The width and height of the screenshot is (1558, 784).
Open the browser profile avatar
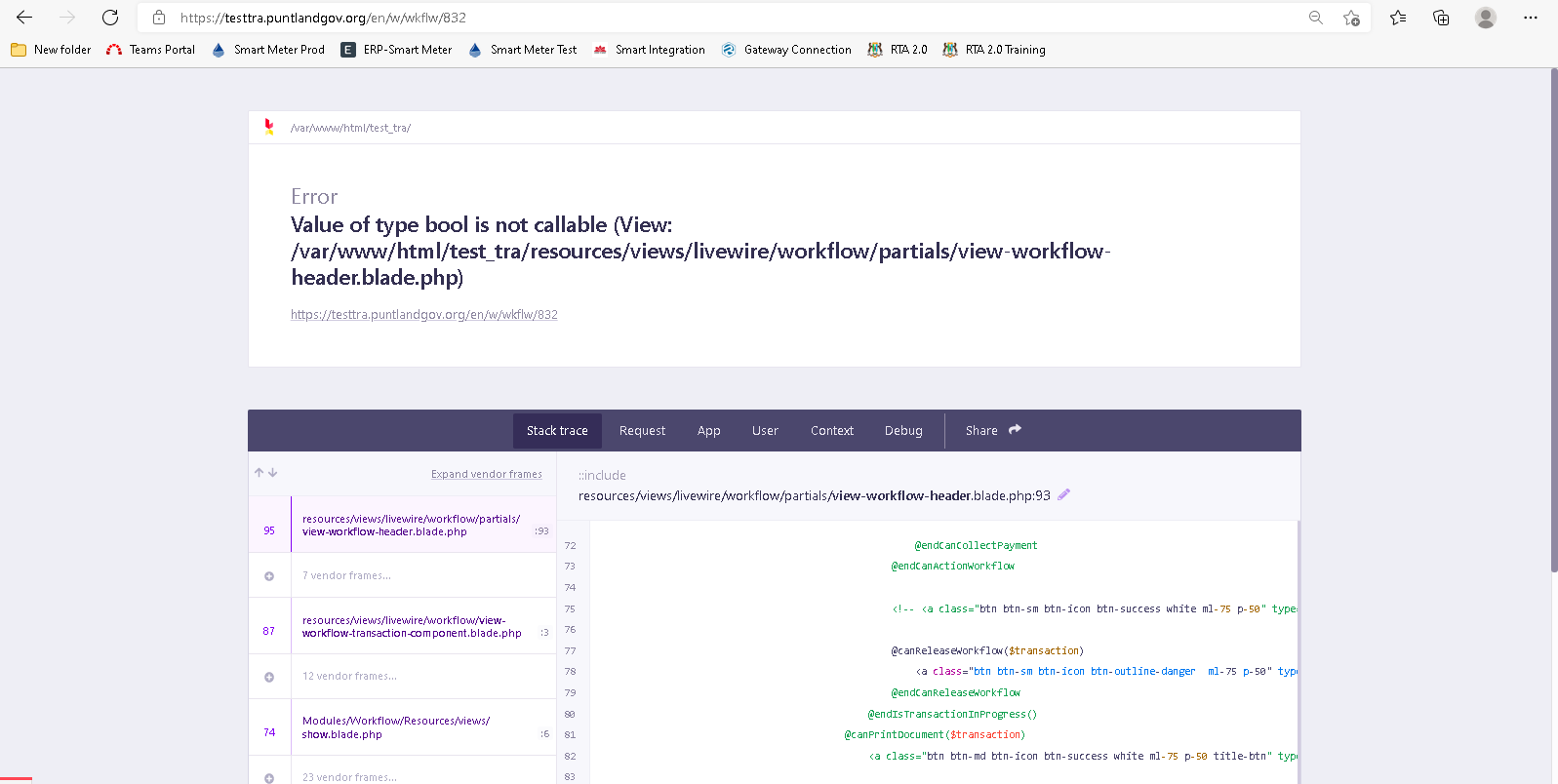[x=1486, y=18]
